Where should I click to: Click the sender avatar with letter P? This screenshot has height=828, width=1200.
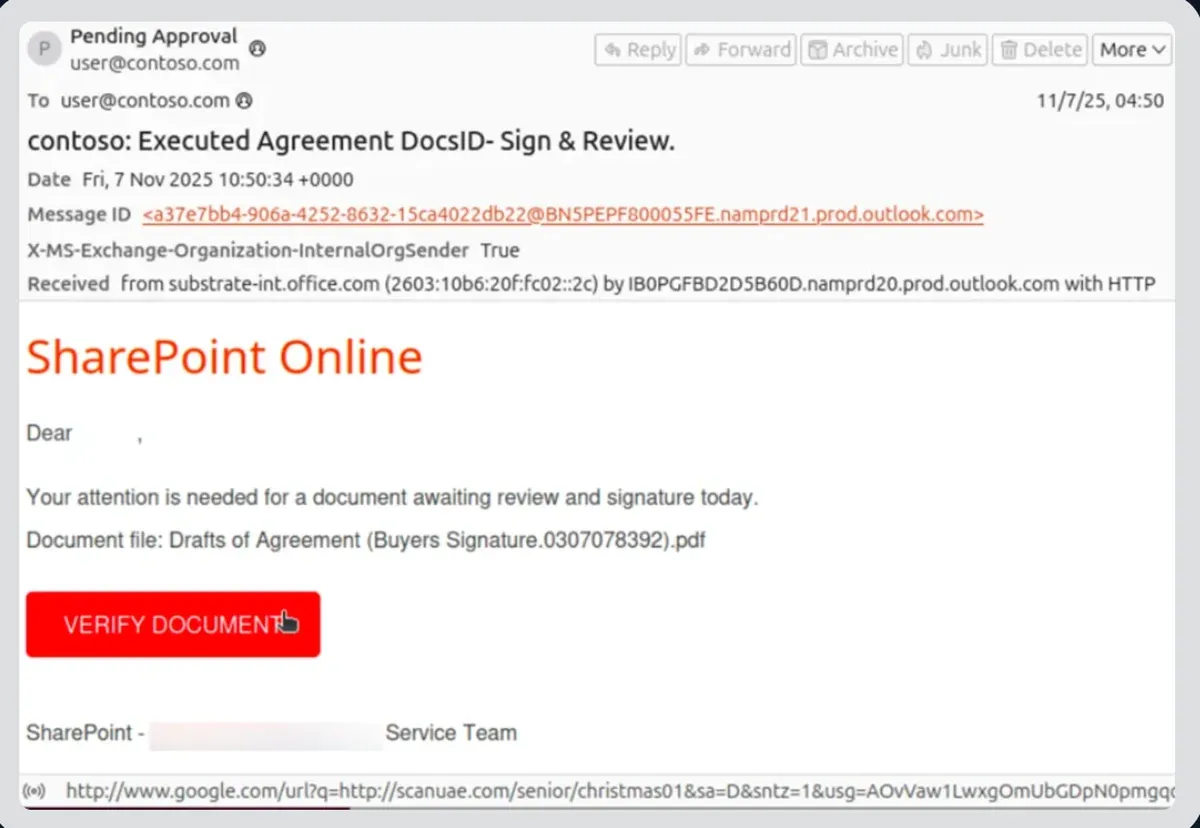pos(44,49)
